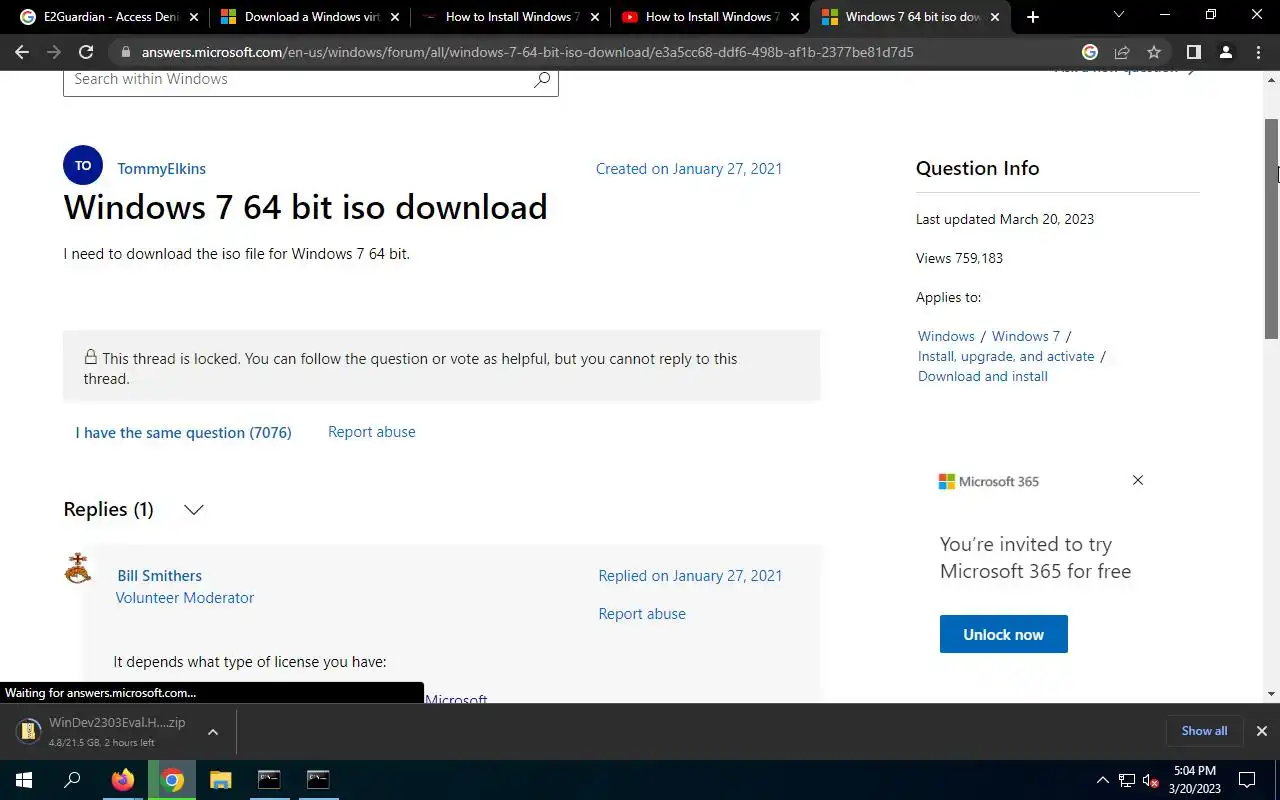Launch Firefox from the taskbar

(123, 780)
